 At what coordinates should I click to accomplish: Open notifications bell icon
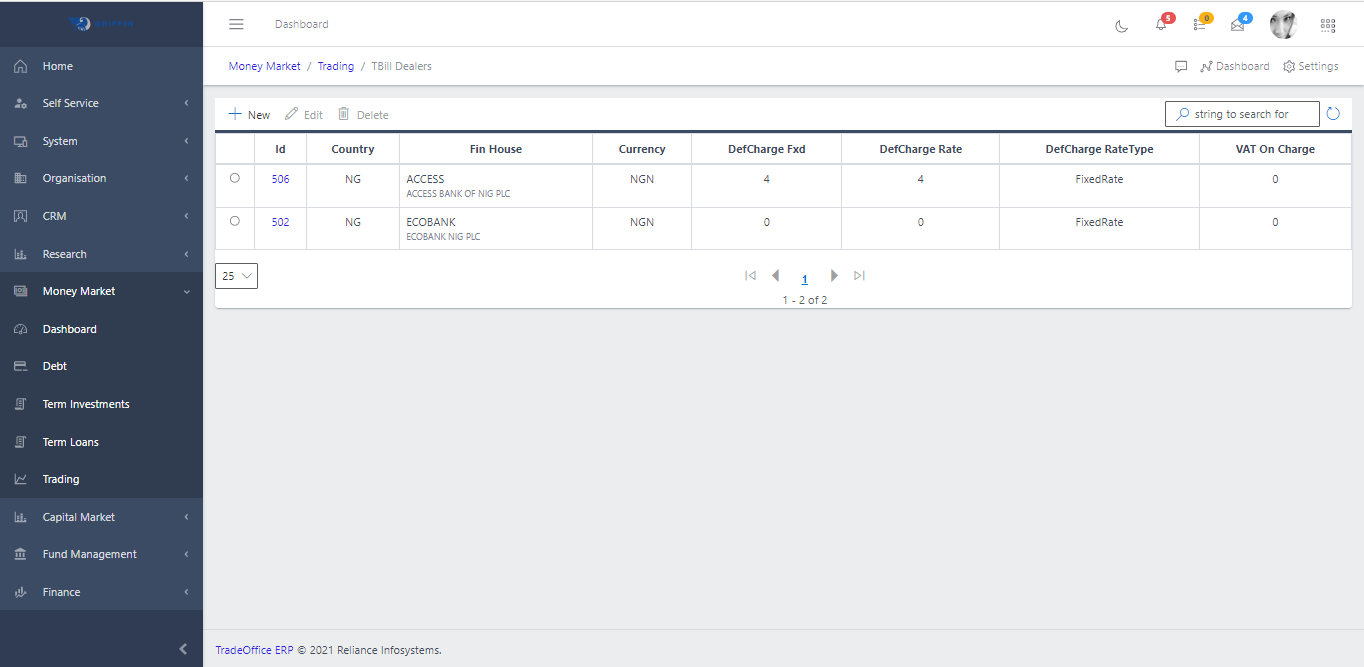[1161, 25]
